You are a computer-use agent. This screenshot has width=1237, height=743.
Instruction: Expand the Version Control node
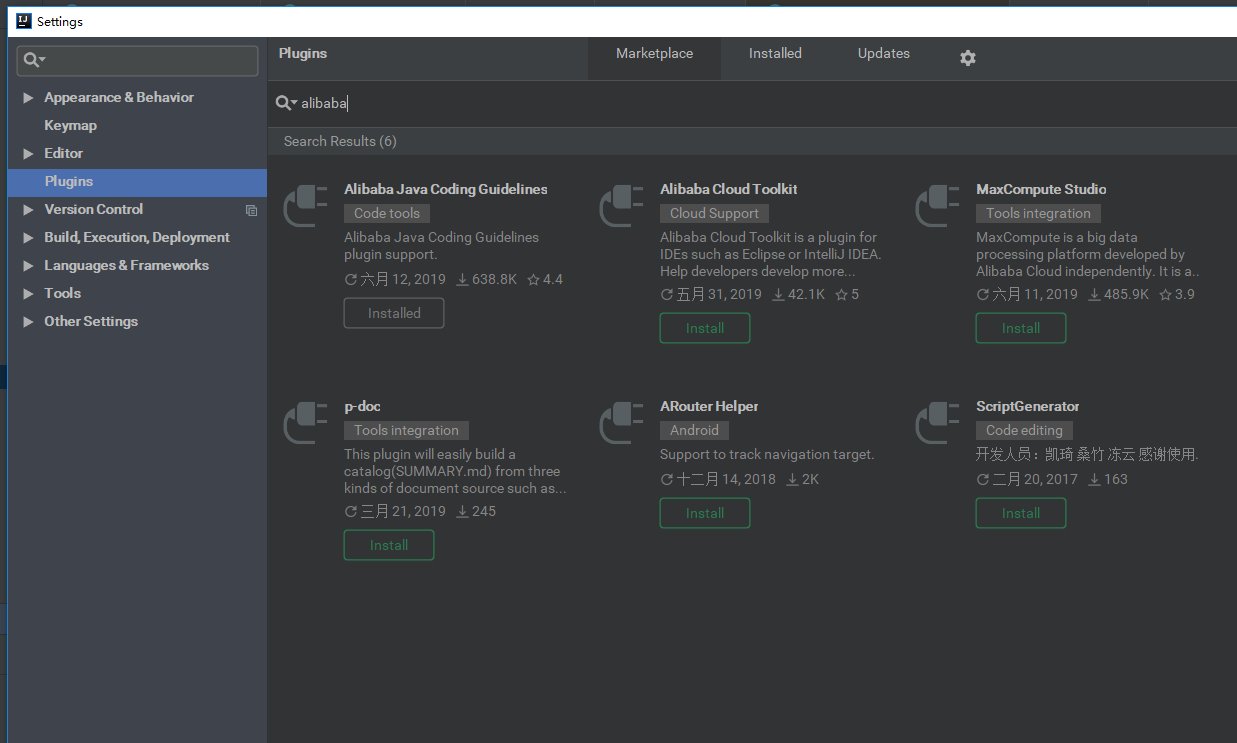[x=28, y=210]
